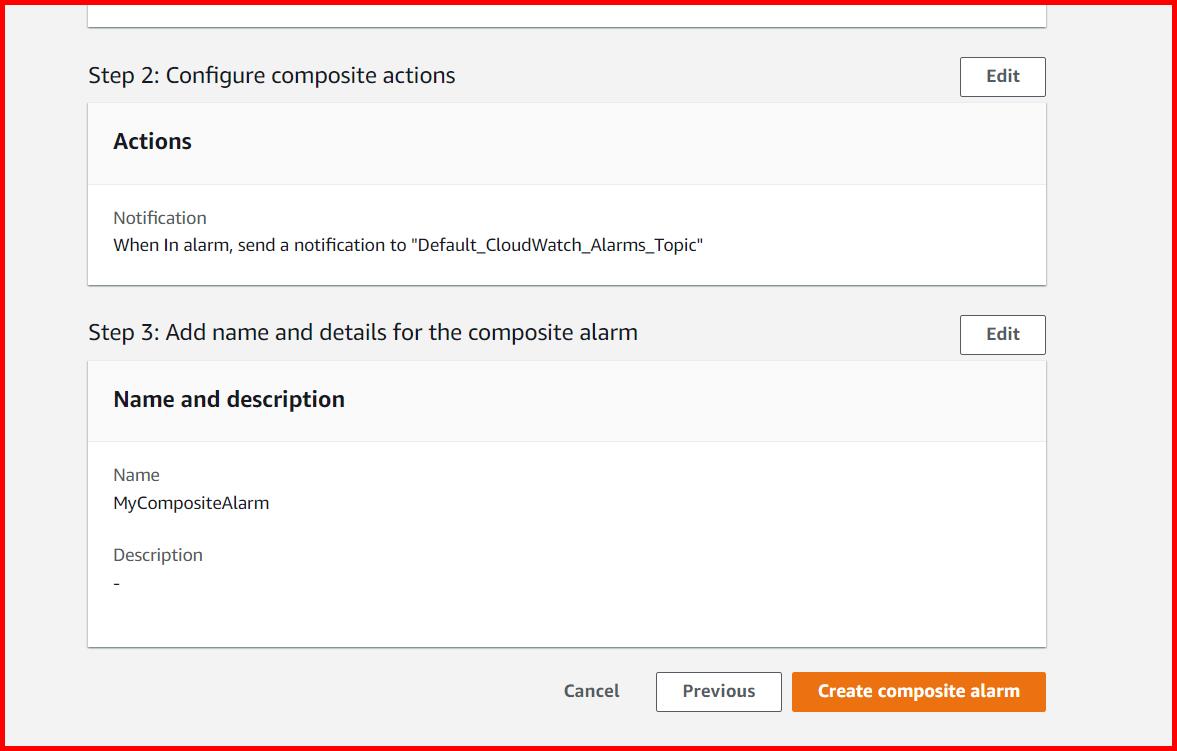The height and width of the screenshot is (751, 1177).
Task: Select the Step 3 heading text
Action: tap(362, 332)
